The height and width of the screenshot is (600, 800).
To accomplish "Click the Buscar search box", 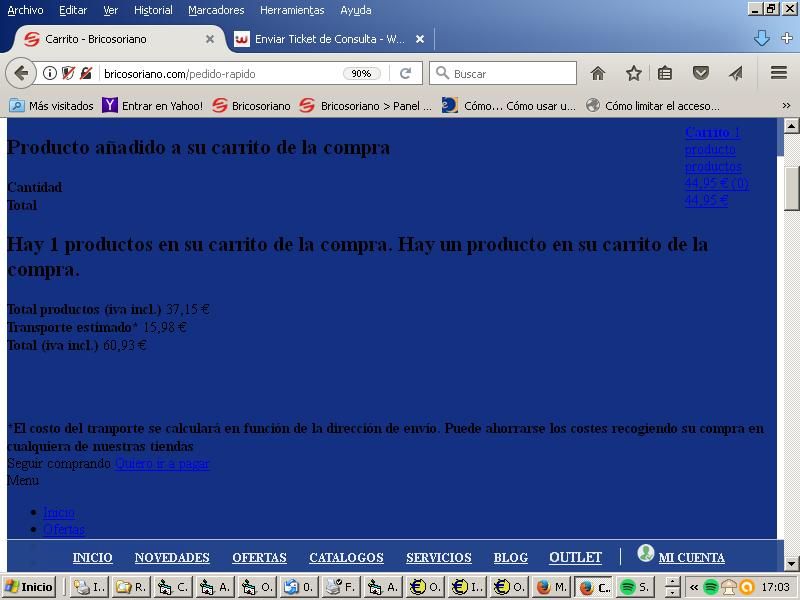I will point(503,73).
